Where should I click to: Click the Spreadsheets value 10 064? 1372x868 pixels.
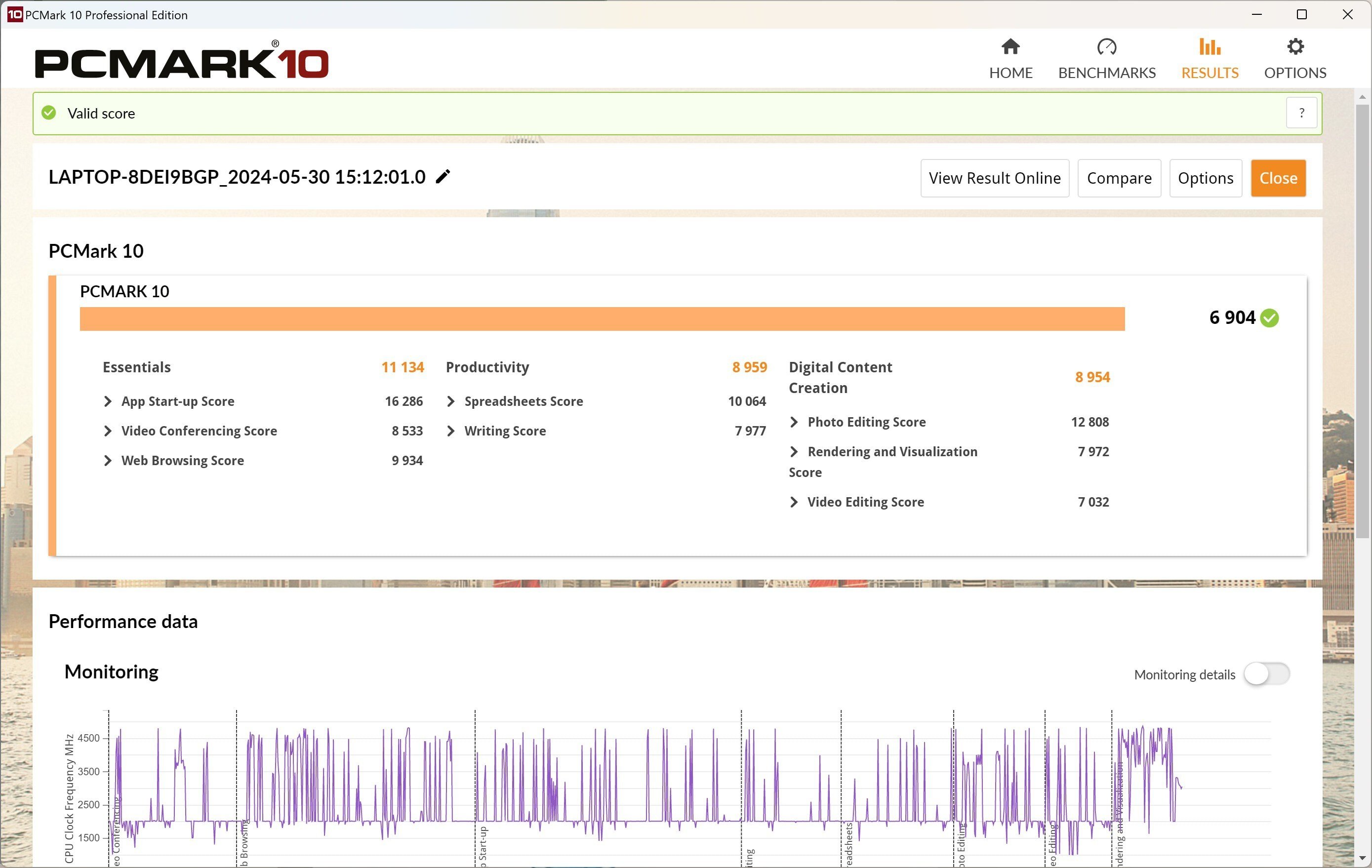coord(746,401)
